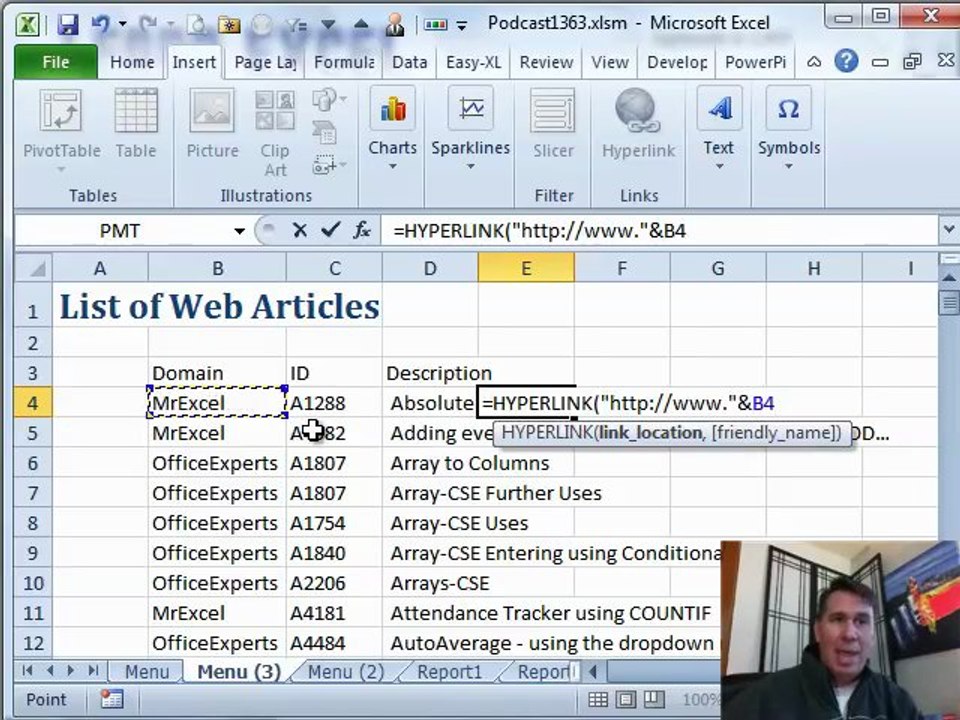
Task: Click the PivotTable icon
Action: tap(61, 110)
